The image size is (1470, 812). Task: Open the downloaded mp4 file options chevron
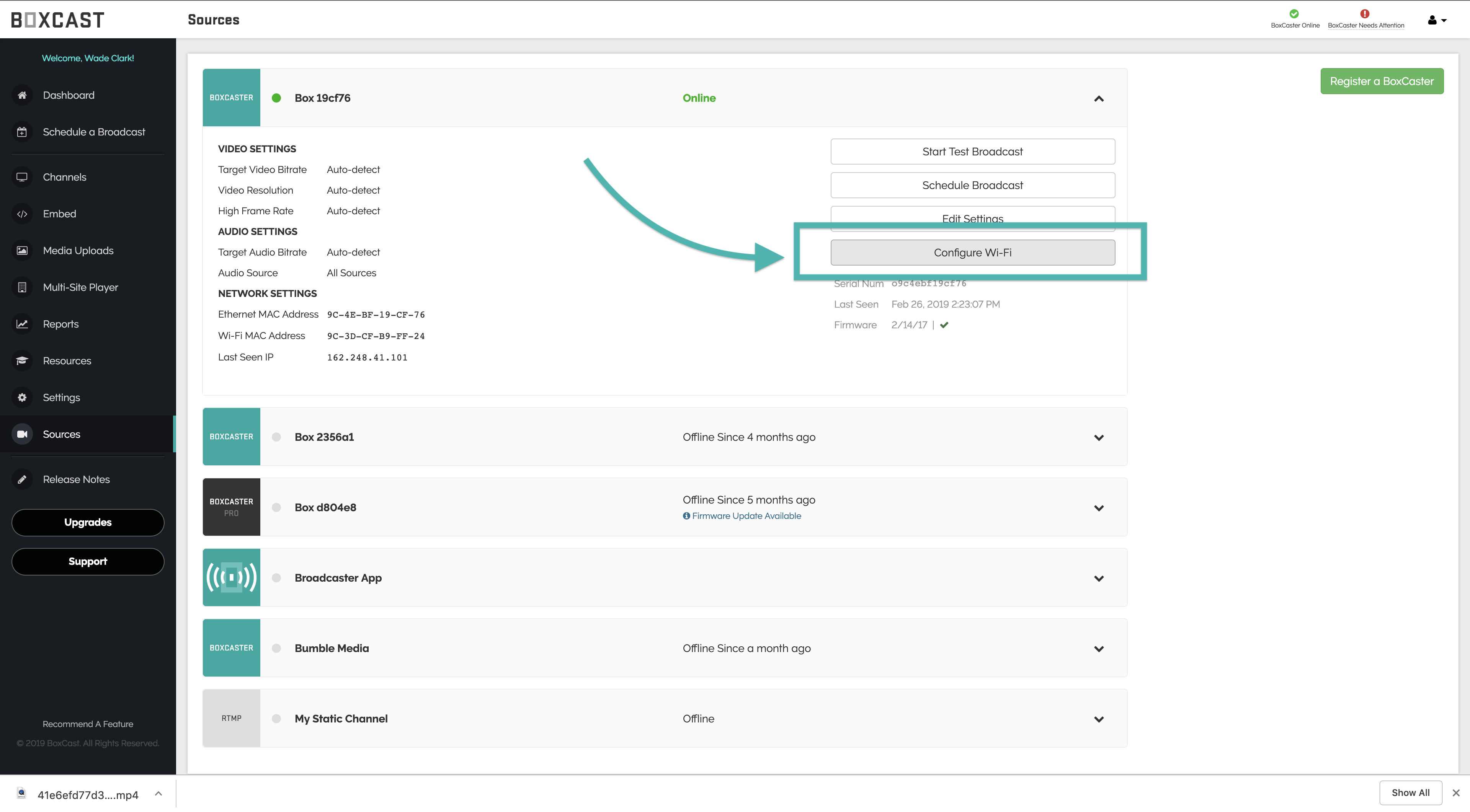click(158, 794)
